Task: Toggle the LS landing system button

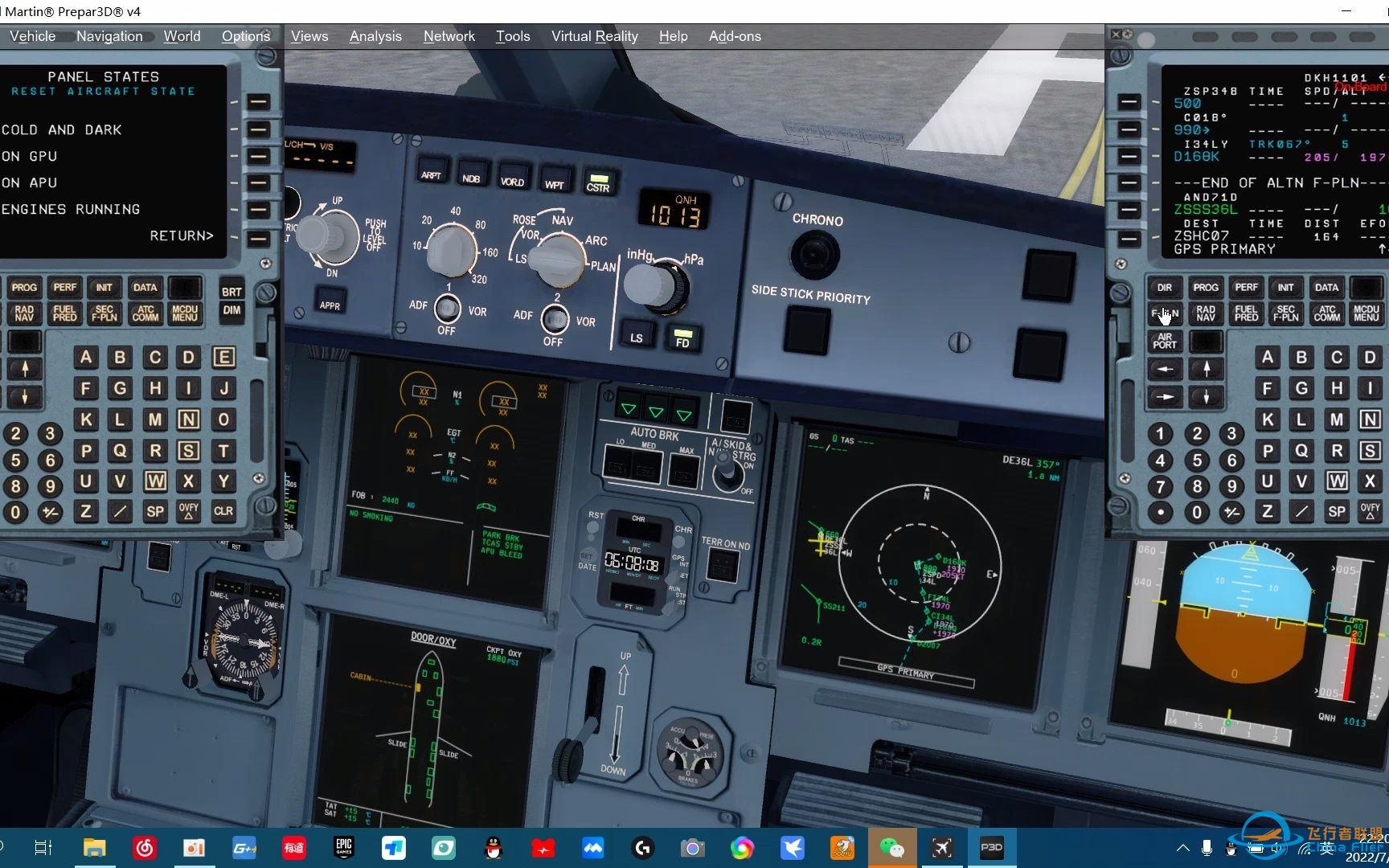Action: click(637, 336)
